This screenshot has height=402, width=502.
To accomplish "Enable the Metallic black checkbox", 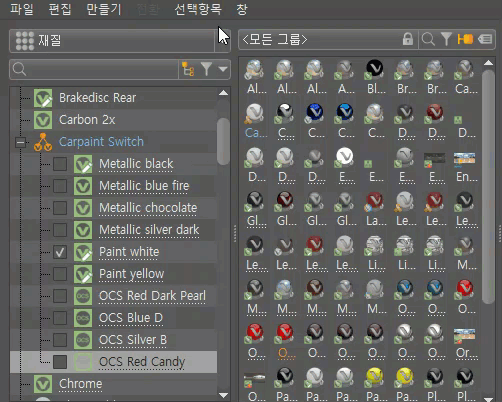I will (60, 164).
